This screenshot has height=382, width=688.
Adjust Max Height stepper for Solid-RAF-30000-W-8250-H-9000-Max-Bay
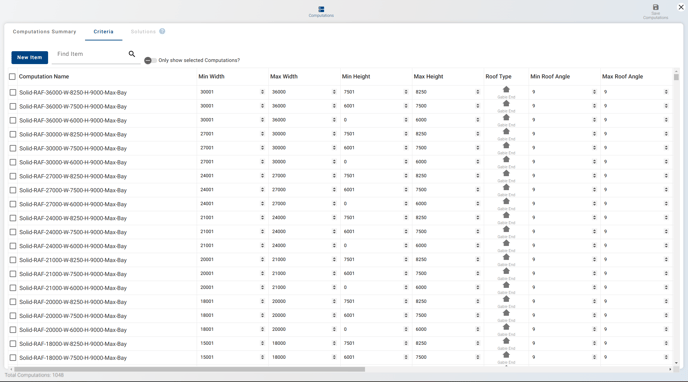pos(477,134)
